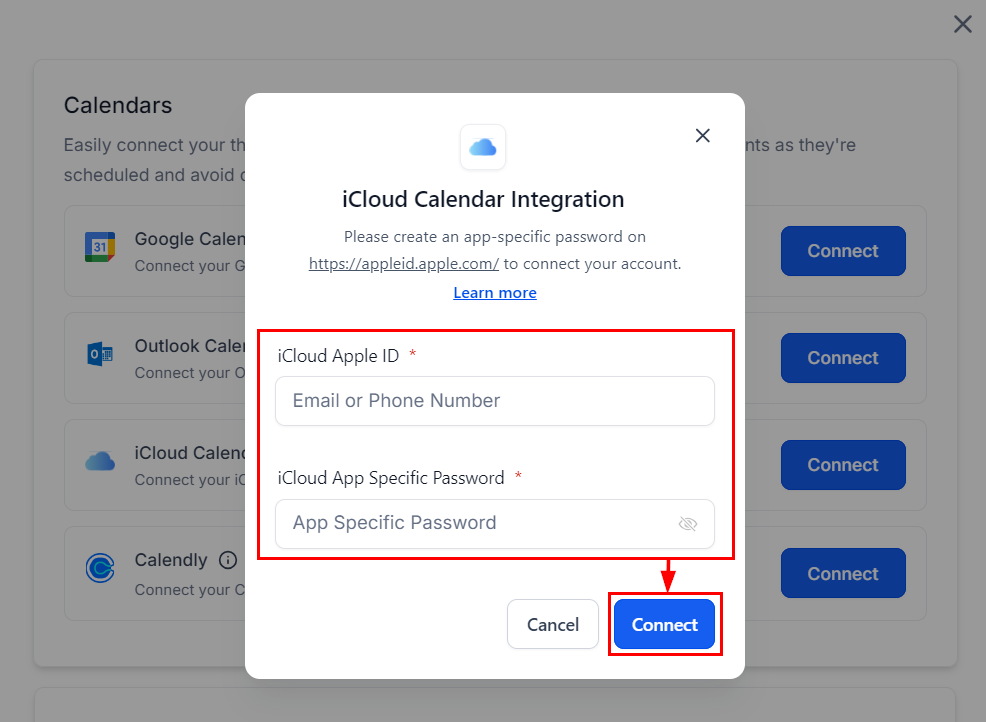
Task: Click the Outlook Calendar logo icon
Action: tap(100, 354)
